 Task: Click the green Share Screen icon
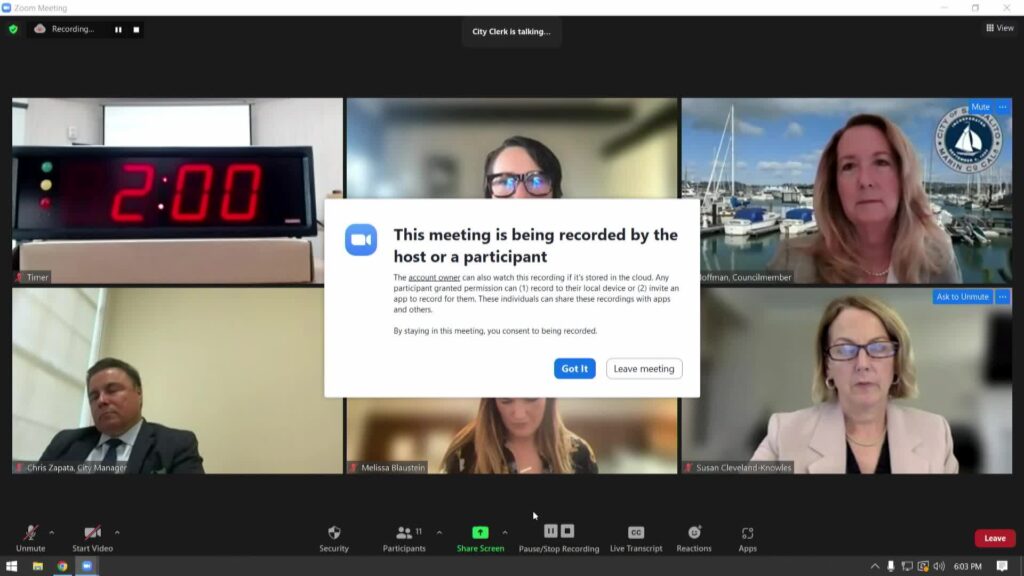click(480, 532)
